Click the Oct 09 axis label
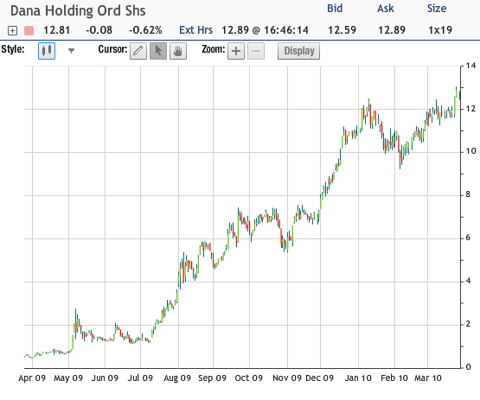The width and height of the screenshot is (480, 400). (249, 378)
